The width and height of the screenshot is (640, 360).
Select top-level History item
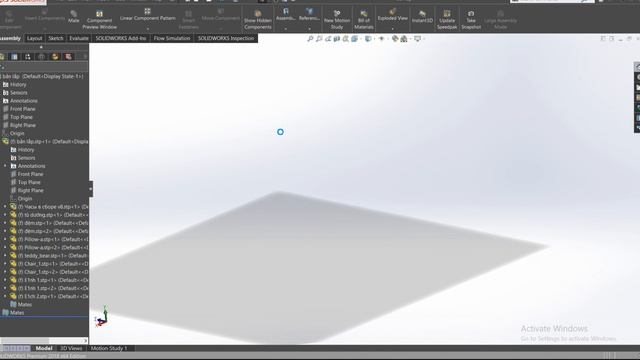(x=15, y=84)
